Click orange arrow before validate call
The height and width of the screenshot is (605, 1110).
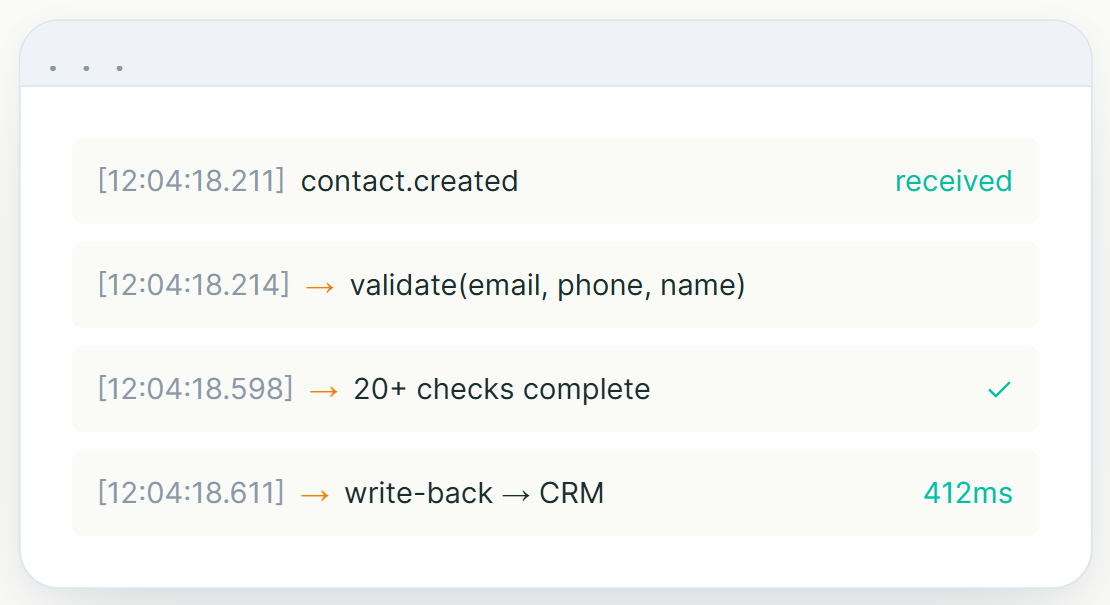pyautogui.click(x=320, y=287)
